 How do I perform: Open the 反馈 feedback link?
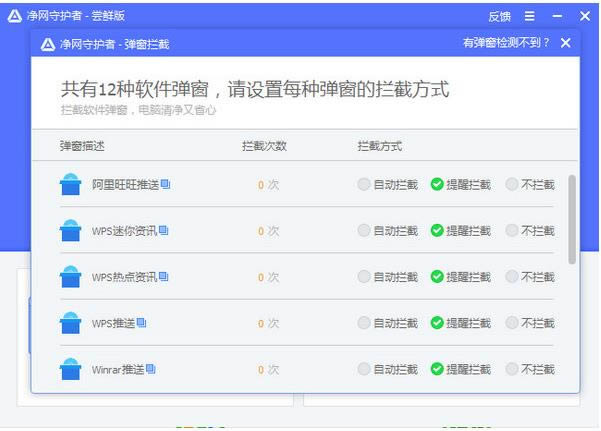point(499,16)
